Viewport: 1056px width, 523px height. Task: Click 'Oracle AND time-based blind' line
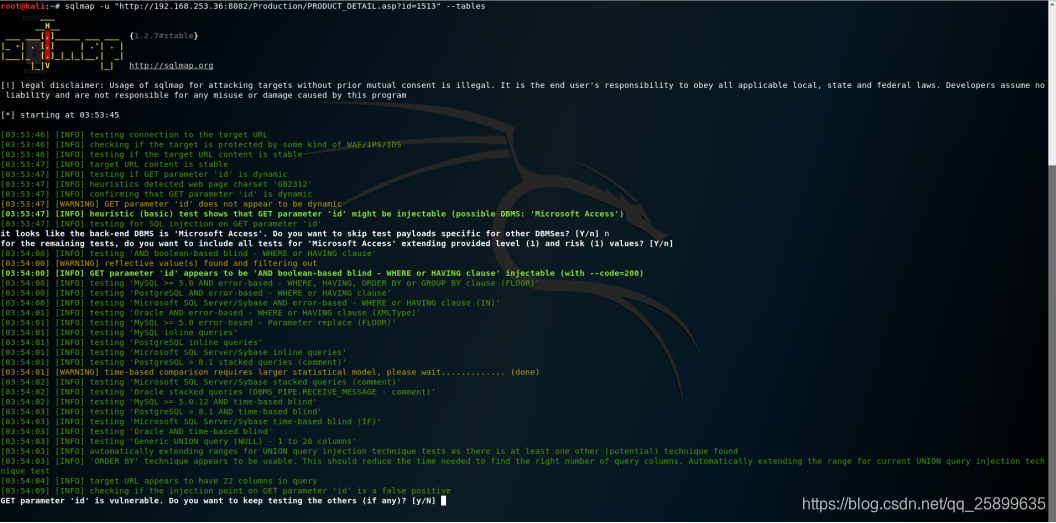[137, 431]
